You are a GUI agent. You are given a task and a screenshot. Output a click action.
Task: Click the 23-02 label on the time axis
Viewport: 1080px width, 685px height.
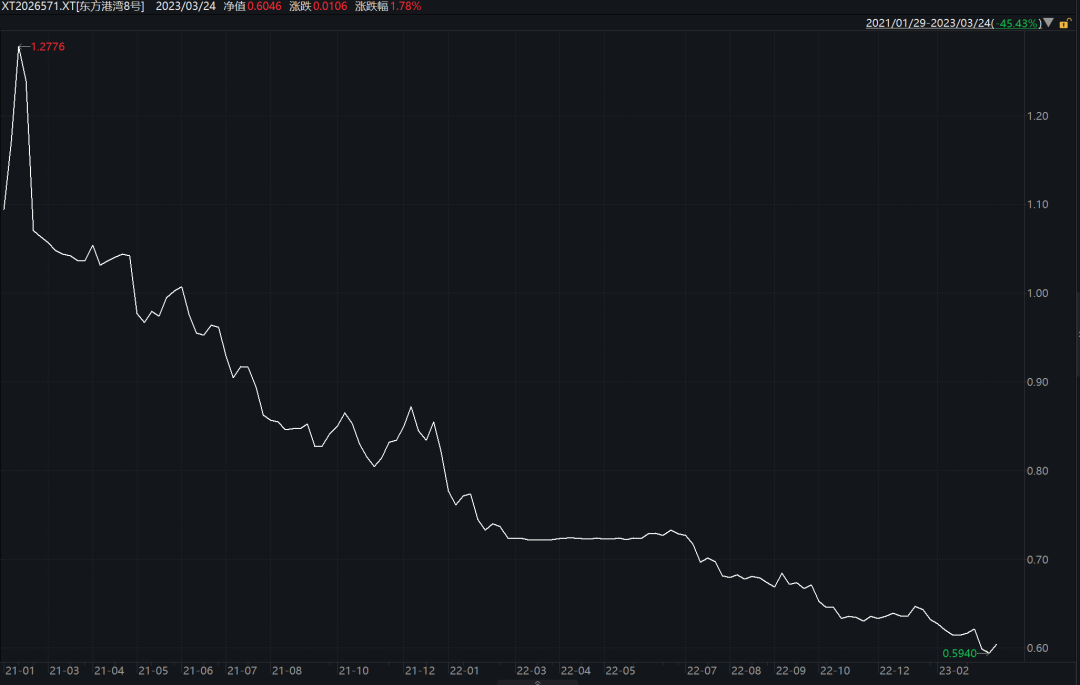[x=954, y=671]
